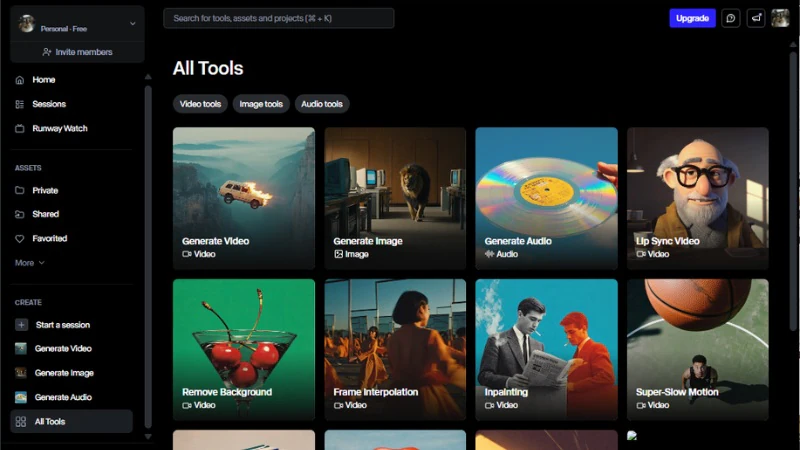
Task: Open Runway Watch in sidebar
Action: 60,129
